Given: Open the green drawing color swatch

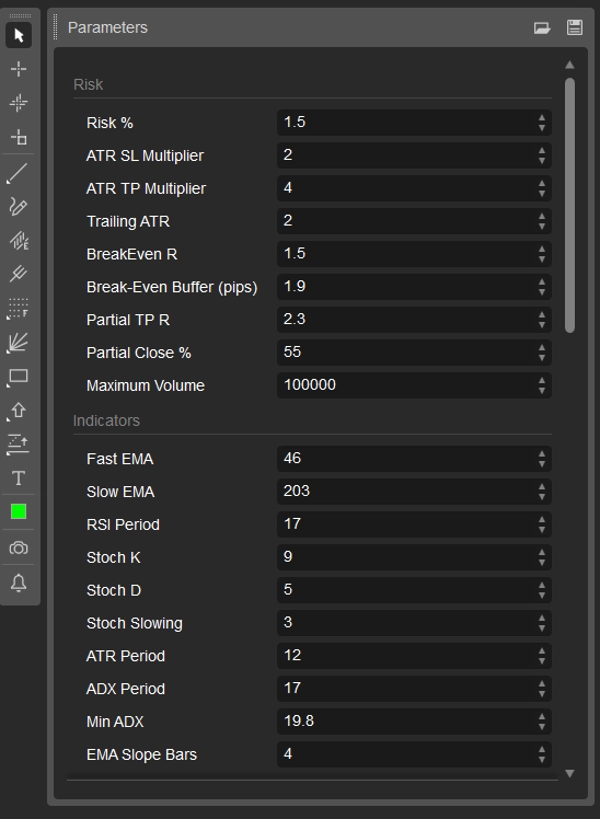Looking at the screenshot, I should [19, 512].
